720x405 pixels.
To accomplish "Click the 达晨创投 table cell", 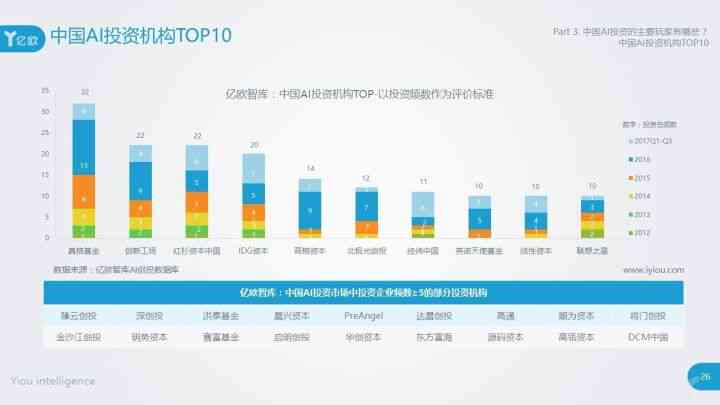I will (x=434, y=316).
